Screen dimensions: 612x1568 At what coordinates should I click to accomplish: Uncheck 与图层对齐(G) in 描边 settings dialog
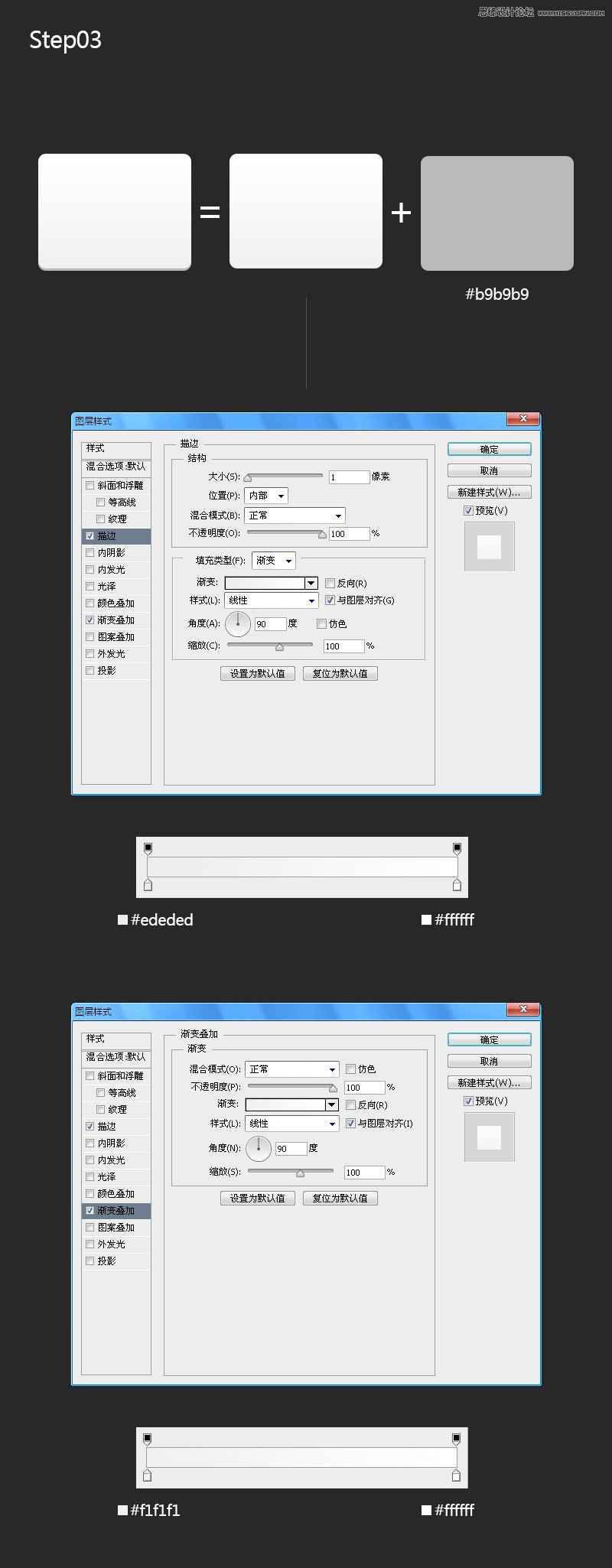pyautogui.click(x=330, y=600)
